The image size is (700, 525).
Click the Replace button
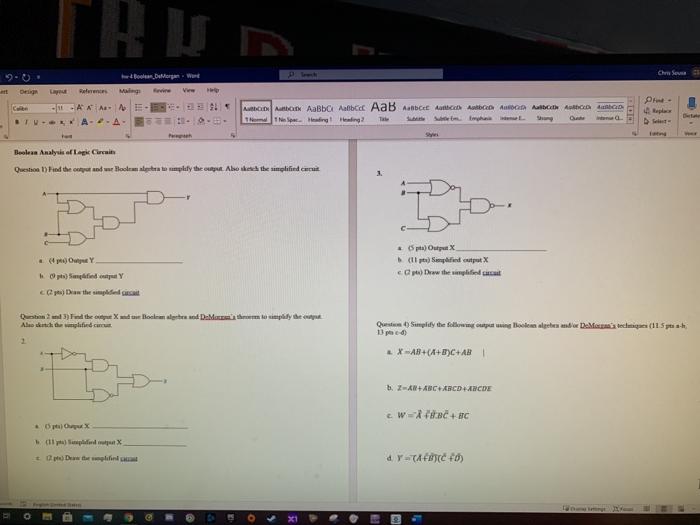658,111
